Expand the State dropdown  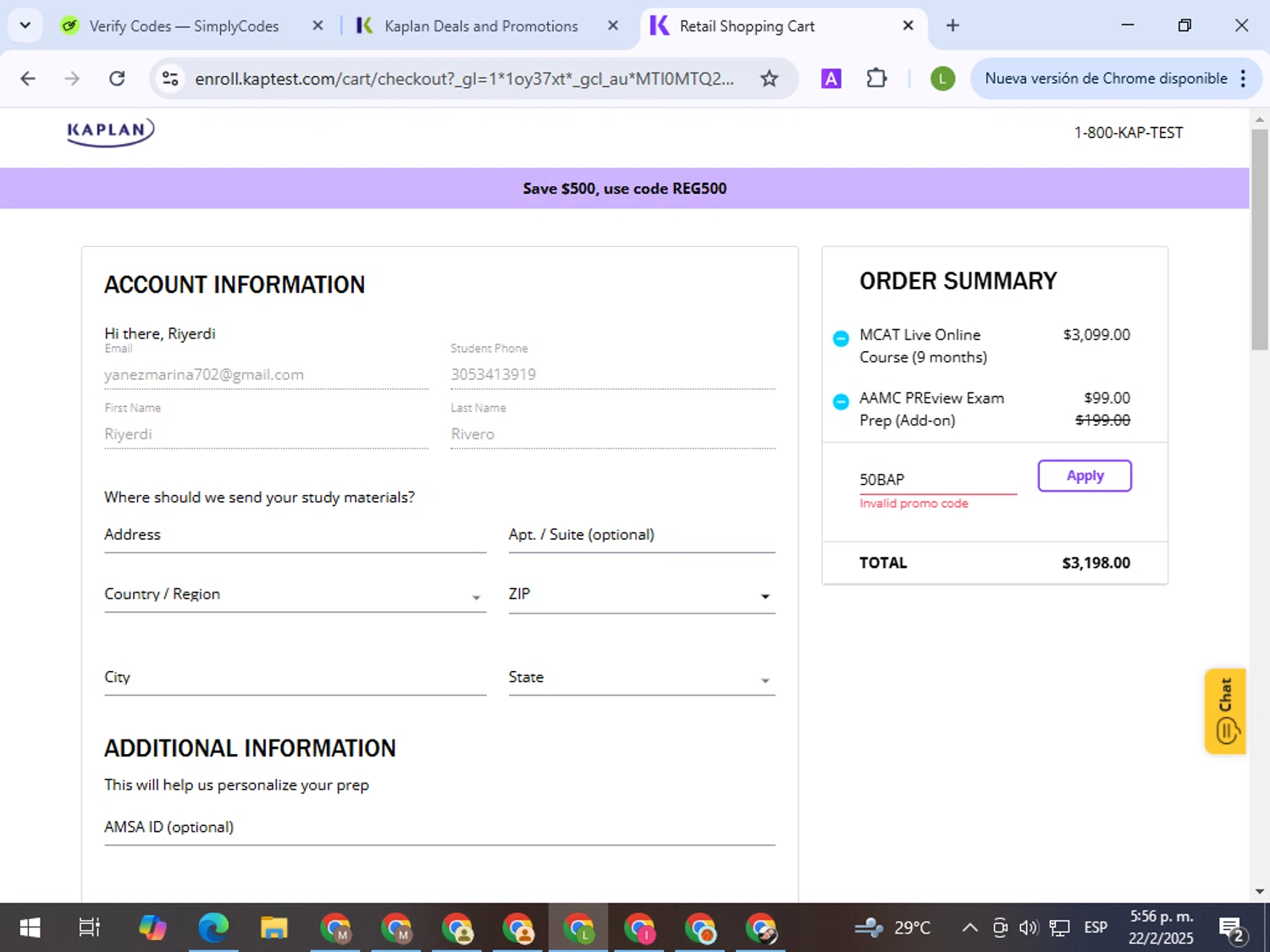765,680
